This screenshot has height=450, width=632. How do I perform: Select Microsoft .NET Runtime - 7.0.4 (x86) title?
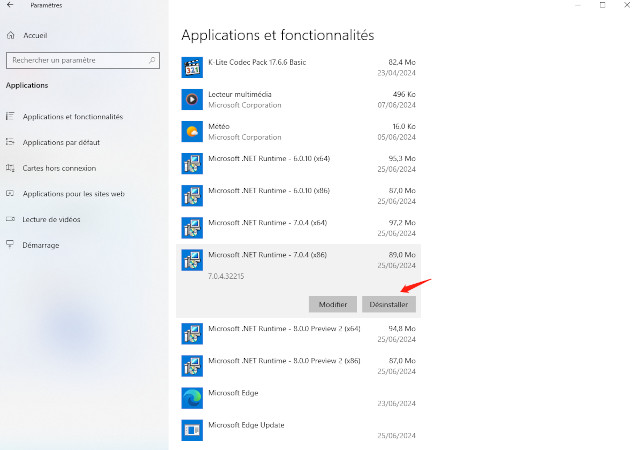click(267, 255)
